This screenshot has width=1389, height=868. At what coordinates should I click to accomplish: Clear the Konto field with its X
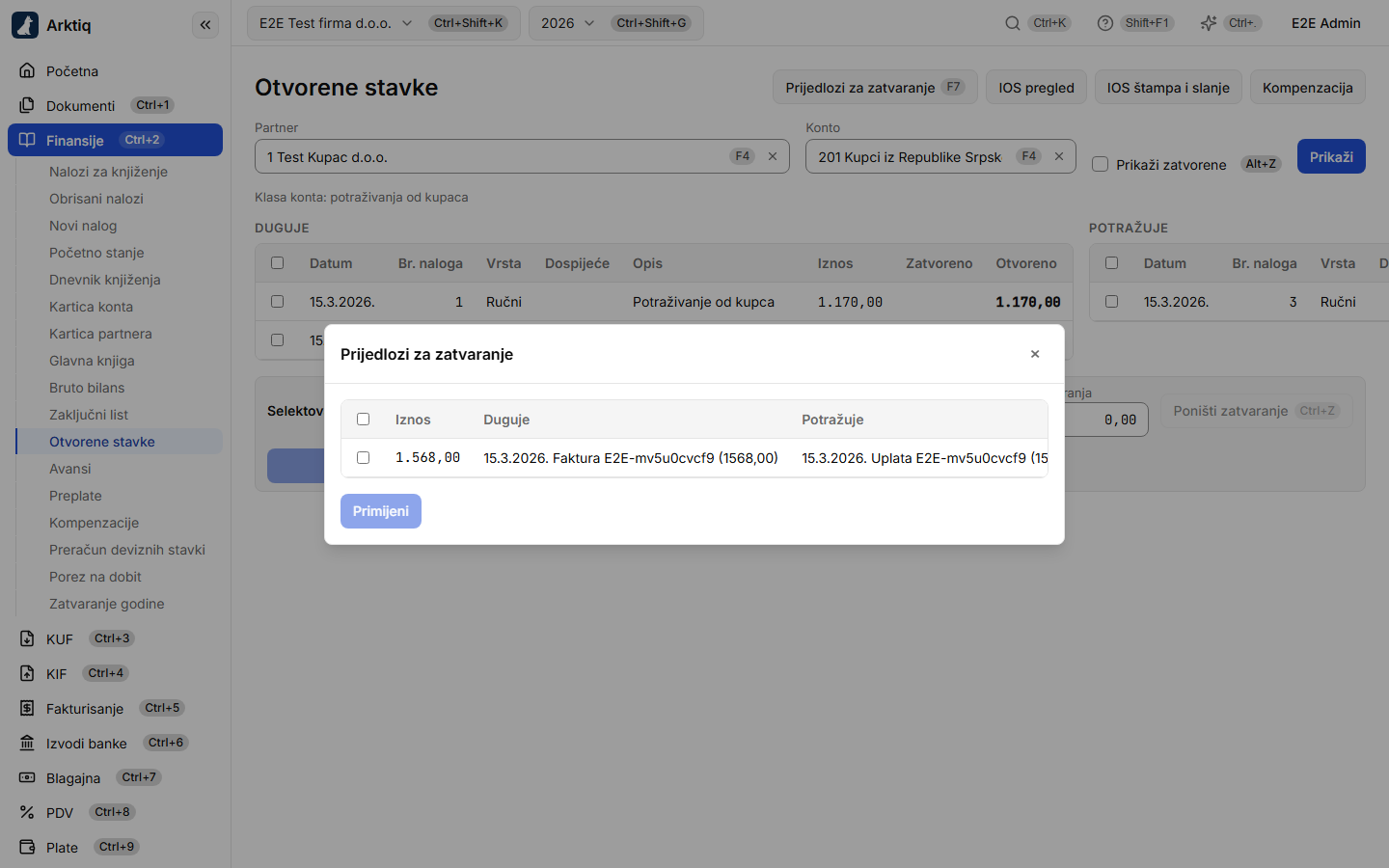pyautogui.click(x=1059, y=156)
